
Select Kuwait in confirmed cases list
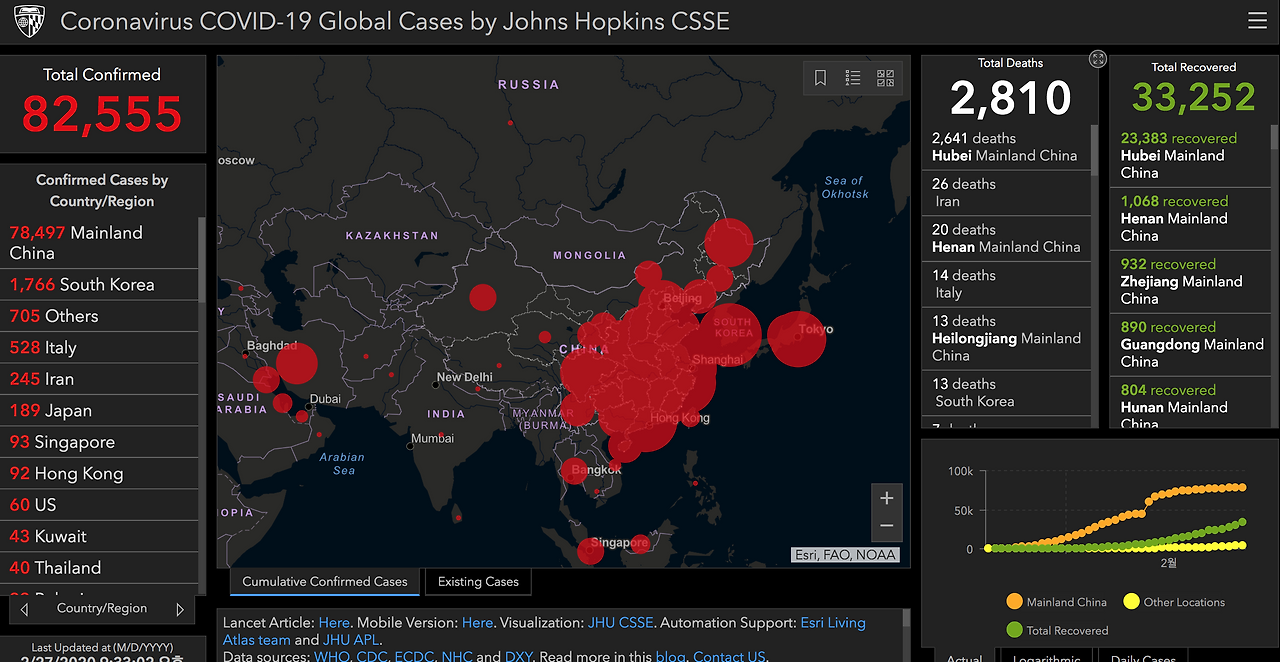pyautogui.click(x=100, y=537)
